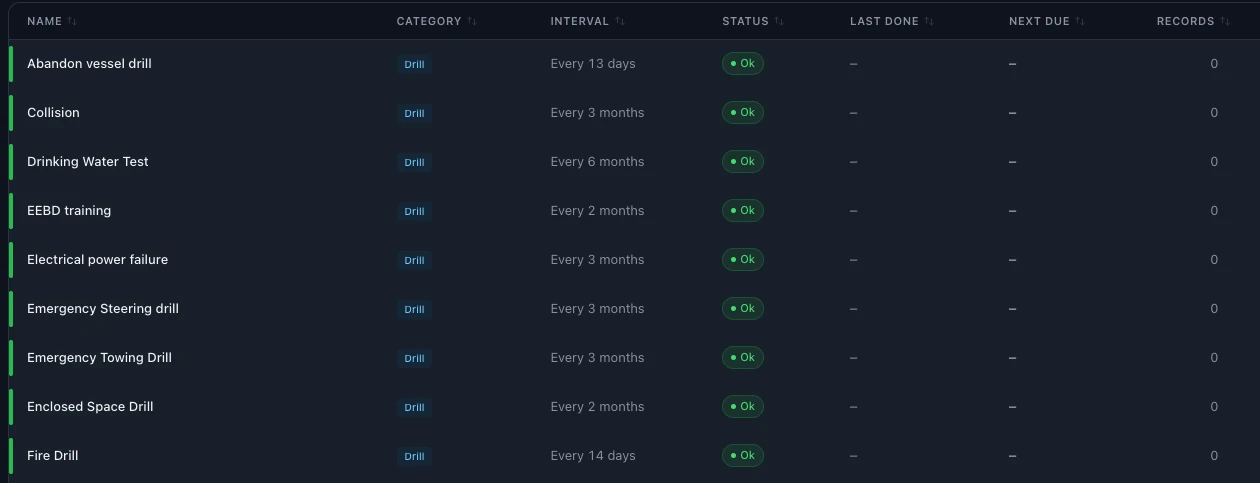Sort by the NEXT DUE column arrows icon
Viewport: 1260px width, 483px height.
(x=1080, y=21)
